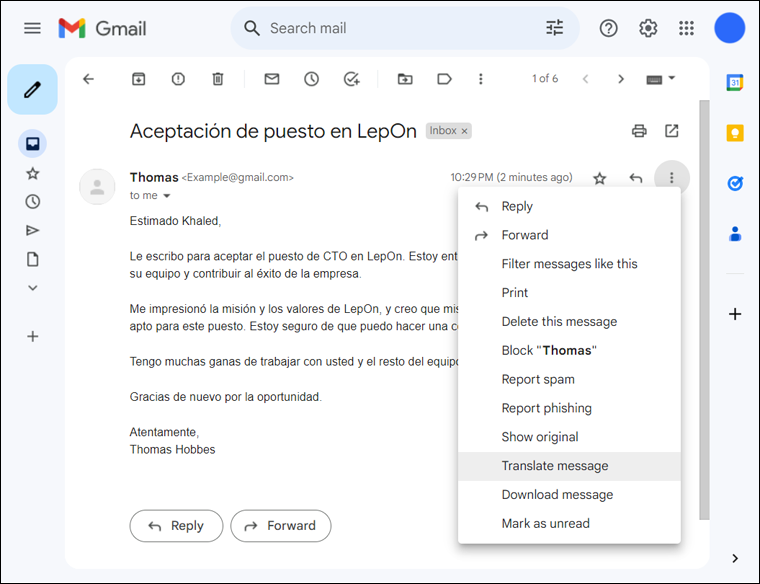Image resolution: width=760 pixels, height=584 pixels.
Task: Snooze email clock icon in toolbar
Action: (x=311, y=79)
